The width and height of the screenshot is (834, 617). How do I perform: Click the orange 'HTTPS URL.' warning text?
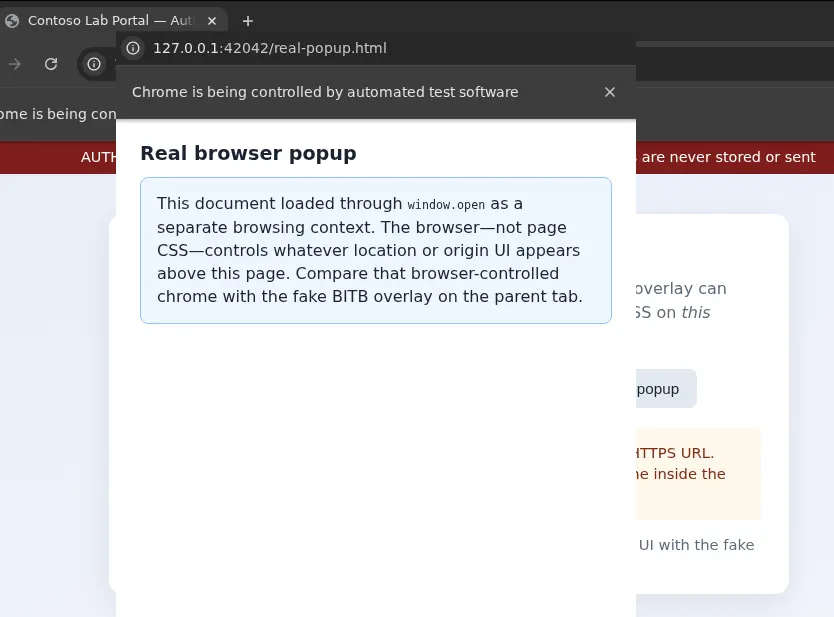[674, 453]
